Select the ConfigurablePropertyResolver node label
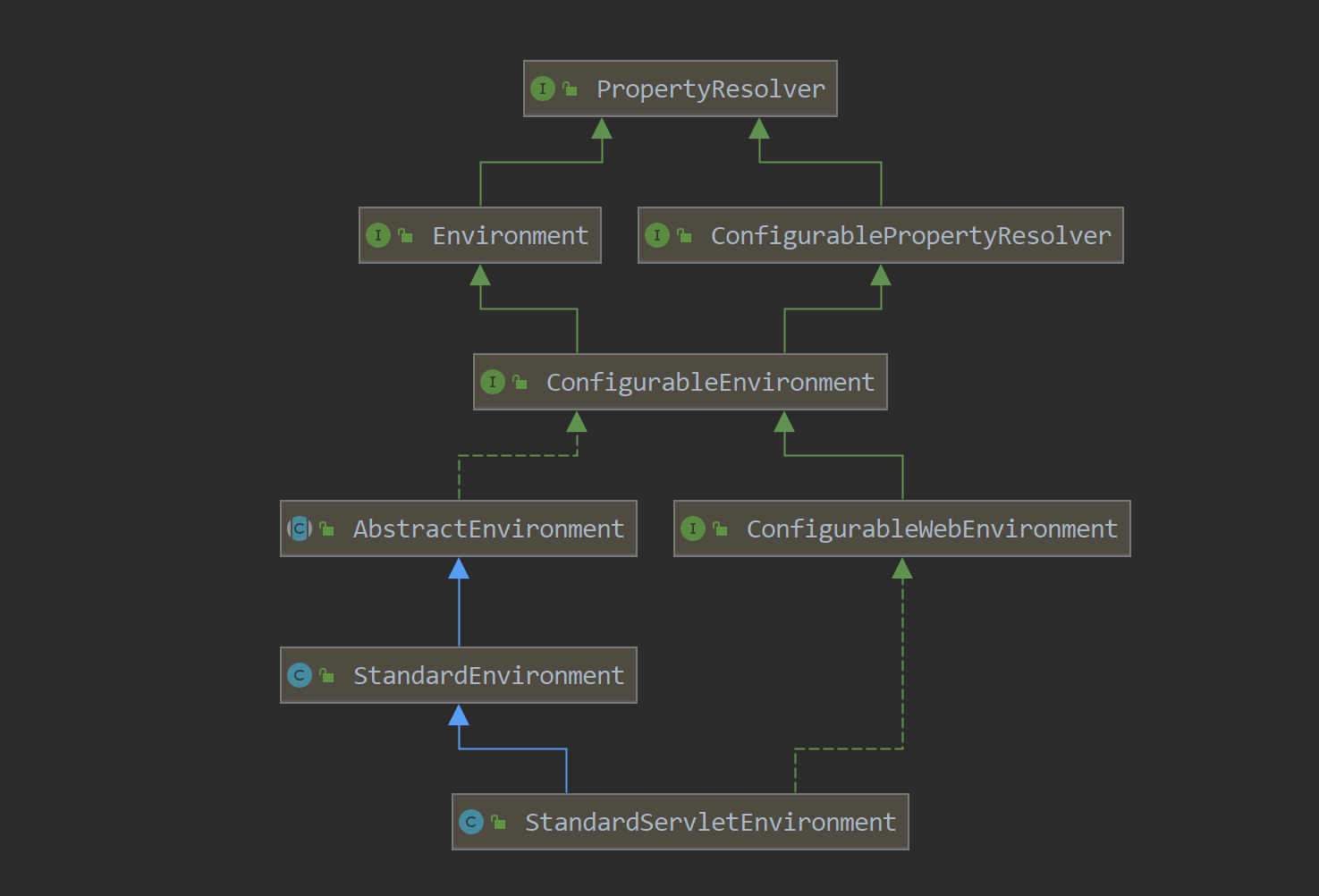 coord(910,236)
